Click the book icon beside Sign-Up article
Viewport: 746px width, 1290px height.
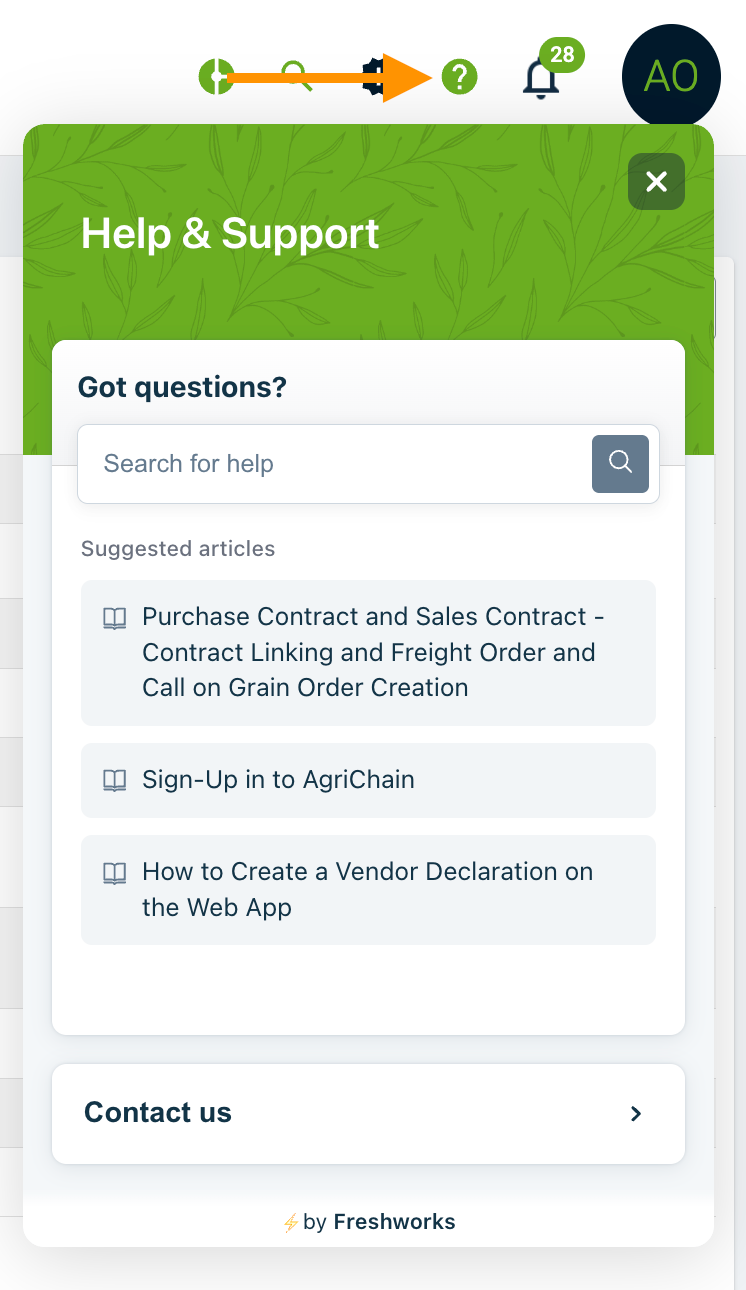tap(115, 781)
